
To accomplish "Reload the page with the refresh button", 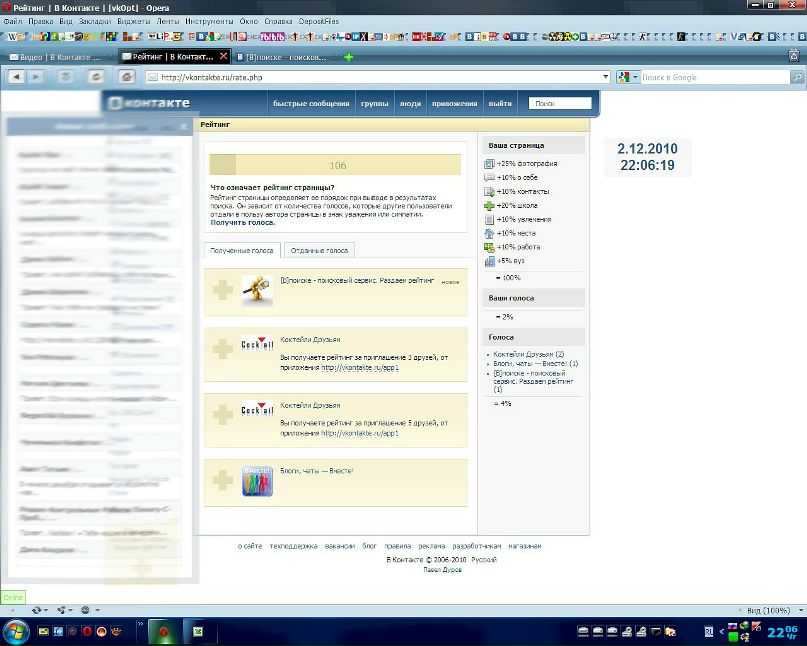I will click(x=96, y=77).
